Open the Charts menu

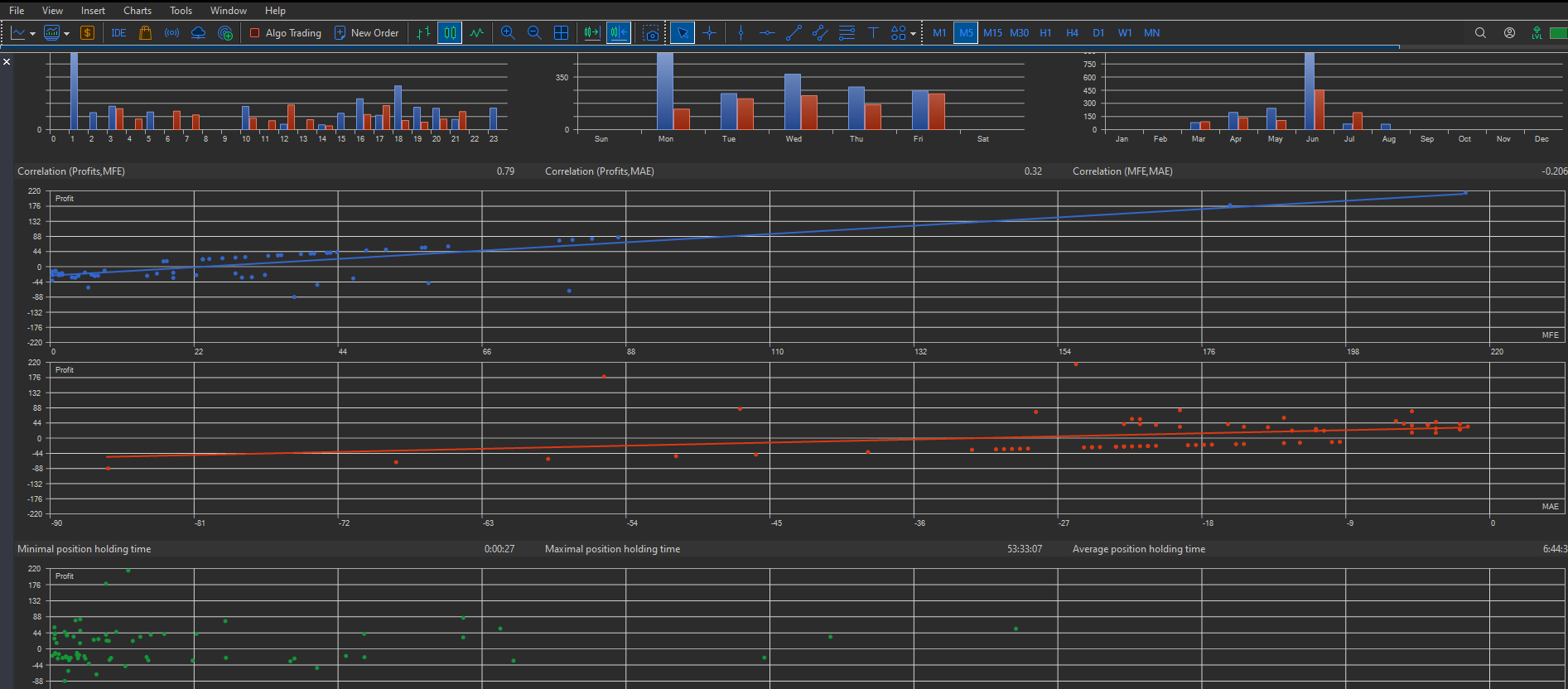click(138, 11)
